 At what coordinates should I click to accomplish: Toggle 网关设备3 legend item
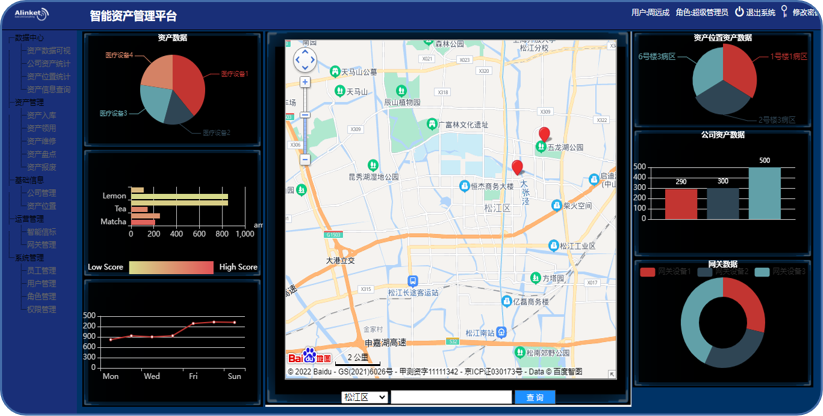tap(780, 272)
